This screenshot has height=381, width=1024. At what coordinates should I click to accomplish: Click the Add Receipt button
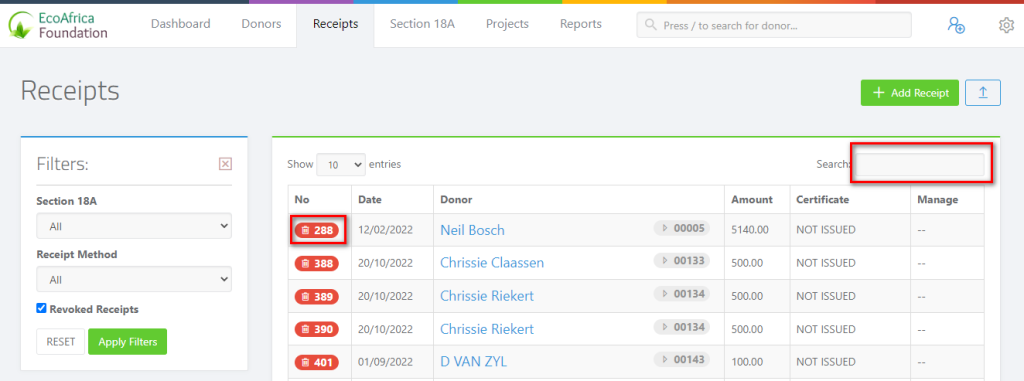pos(910,93)
